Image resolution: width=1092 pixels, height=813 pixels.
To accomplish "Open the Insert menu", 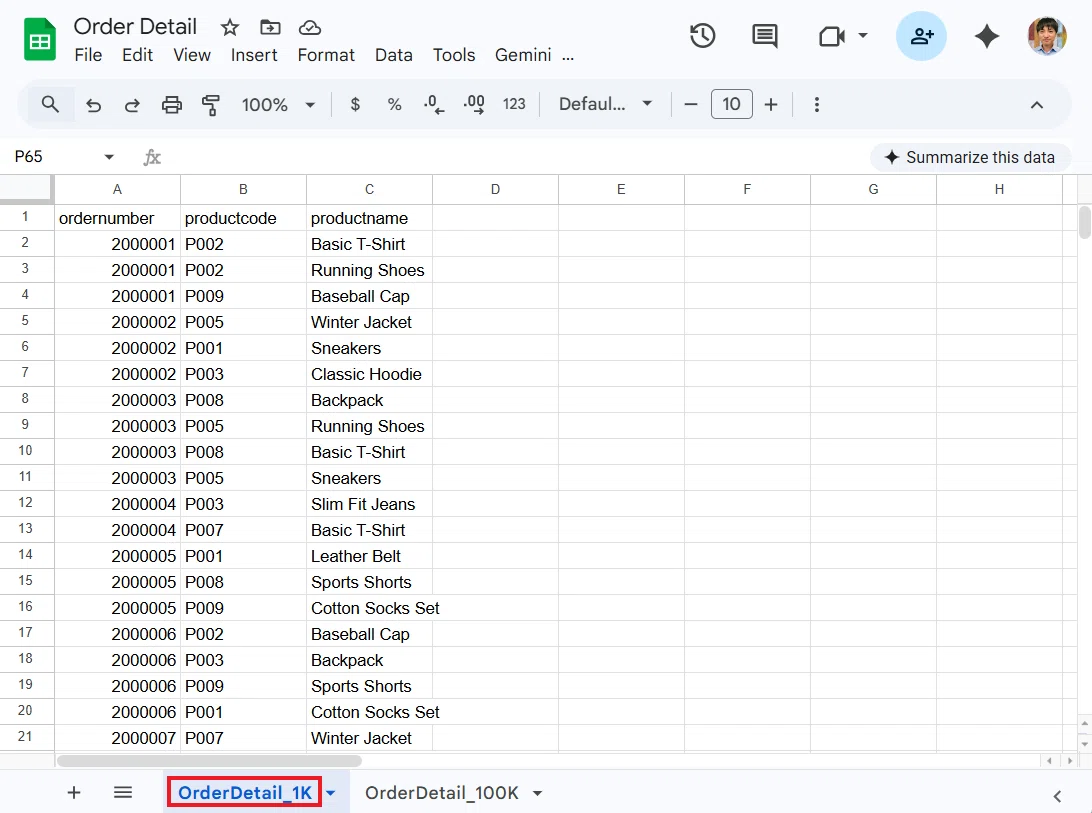I will [x=254, y=55].
